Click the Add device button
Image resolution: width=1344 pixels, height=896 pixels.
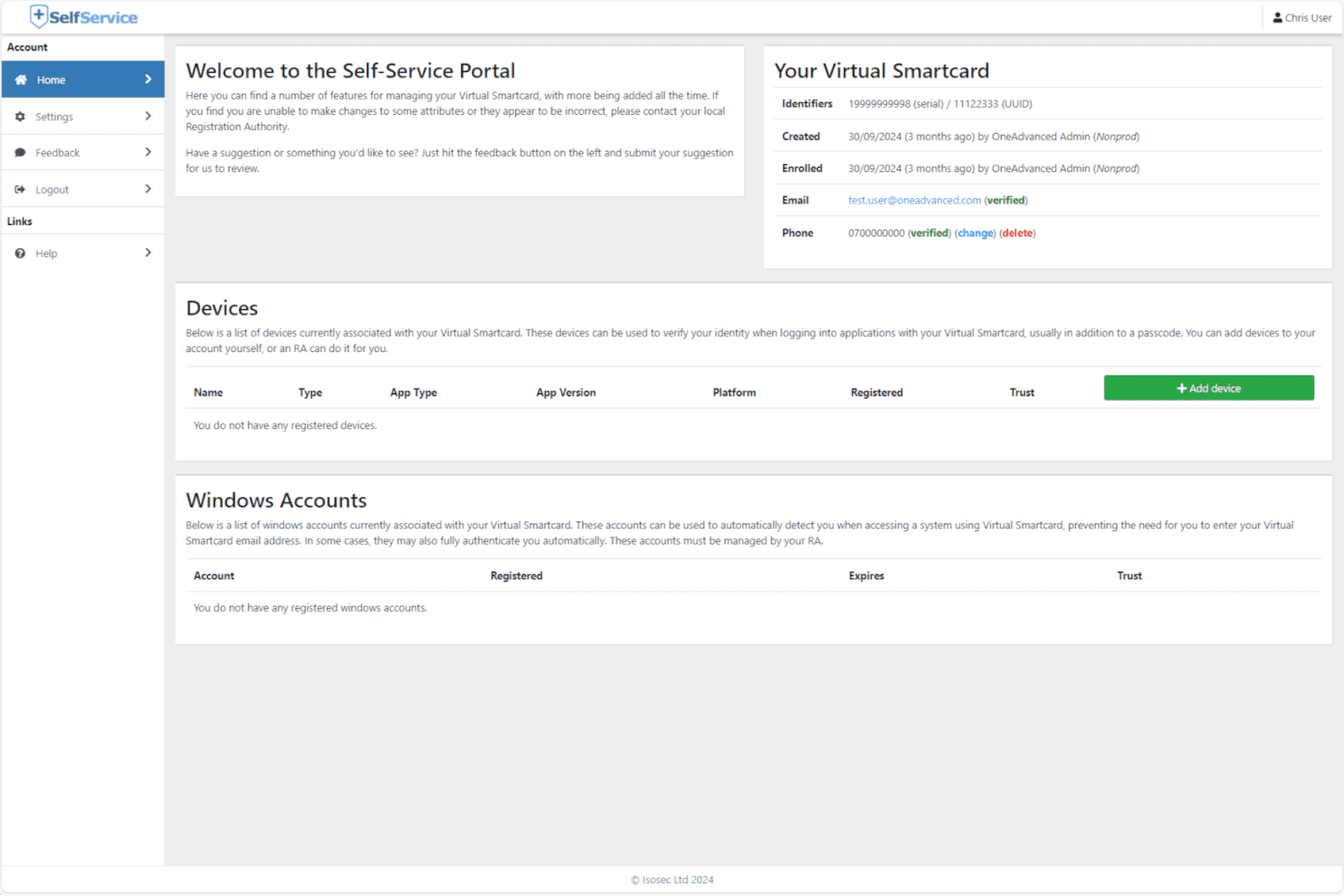[x=1208, y=388]
